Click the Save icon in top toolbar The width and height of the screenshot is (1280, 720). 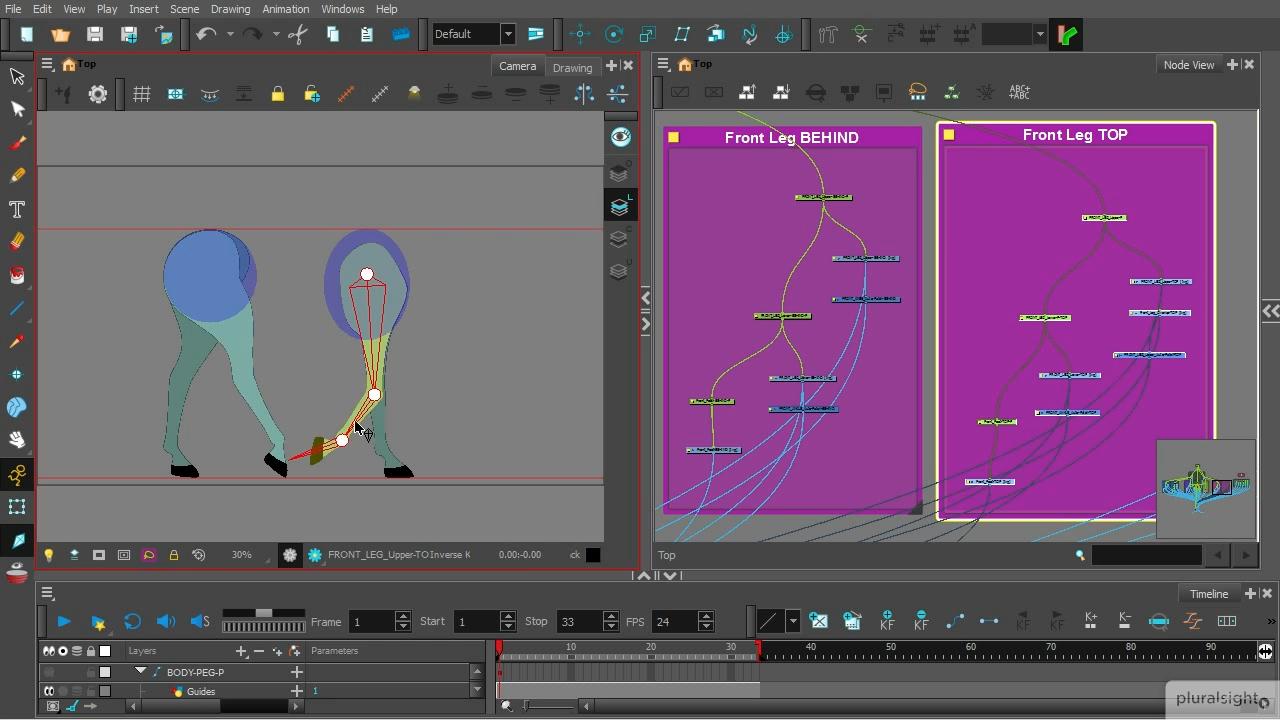pos(95,34)
